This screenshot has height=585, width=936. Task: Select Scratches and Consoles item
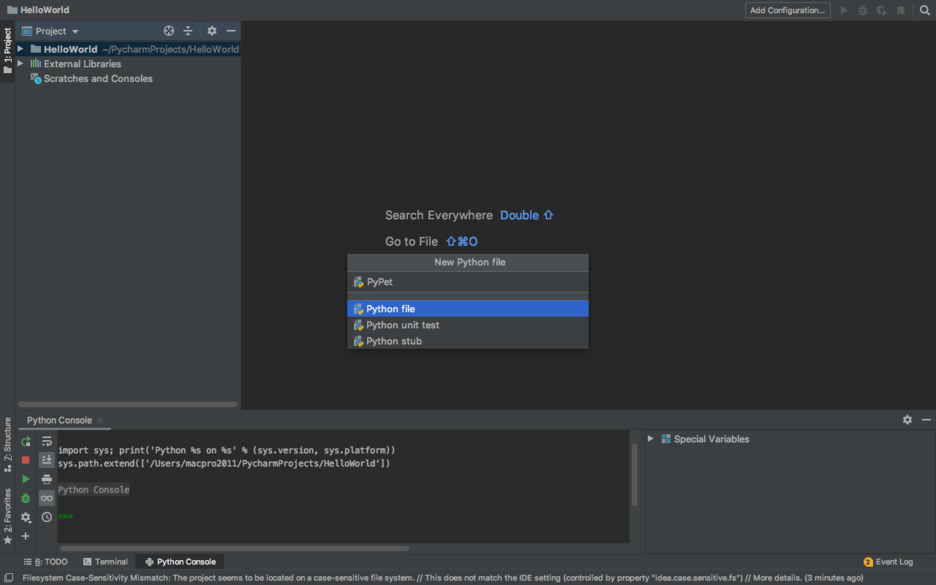click(x=98, y=78)
